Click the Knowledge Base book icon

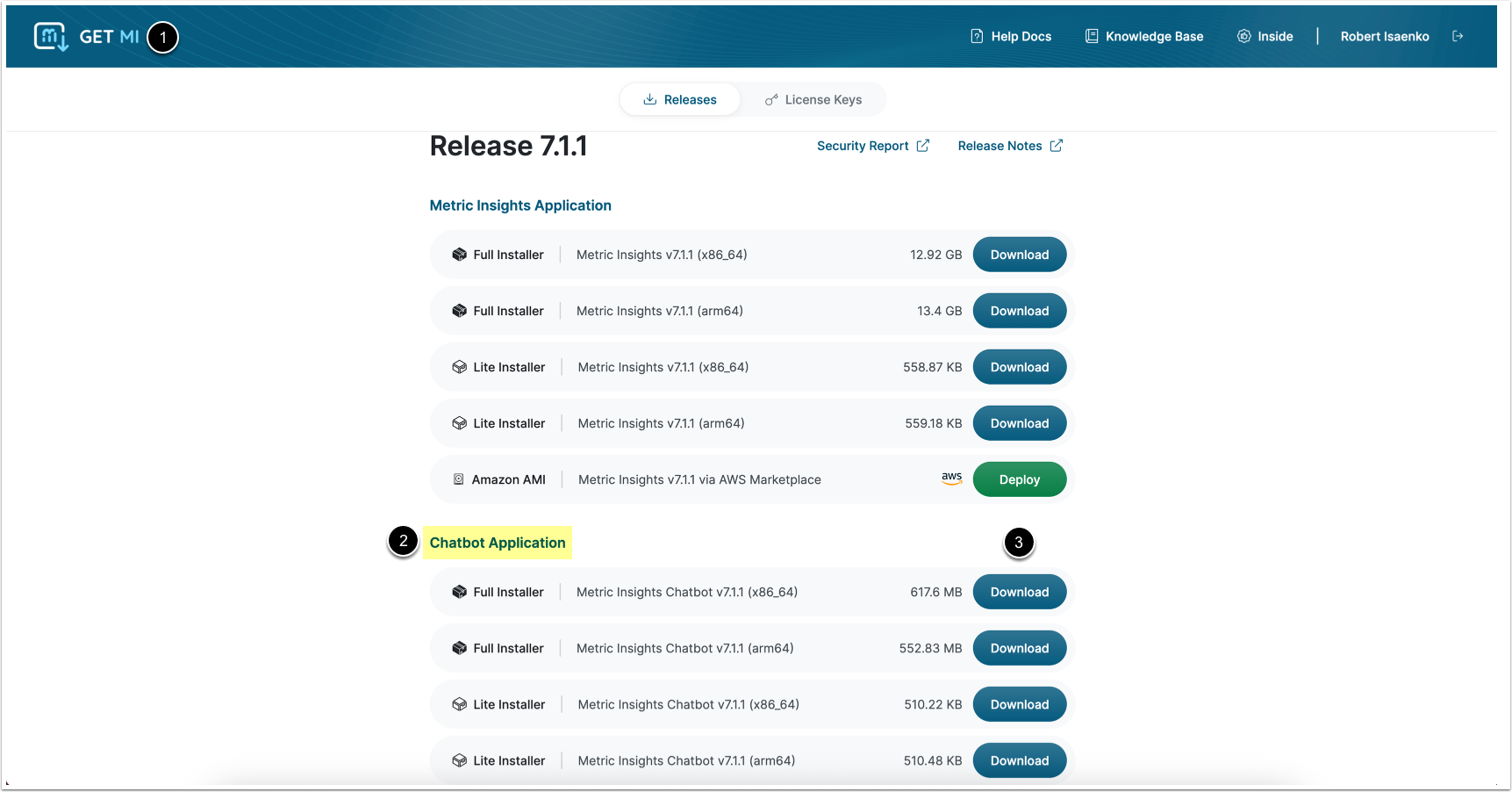coord(1092,36)
